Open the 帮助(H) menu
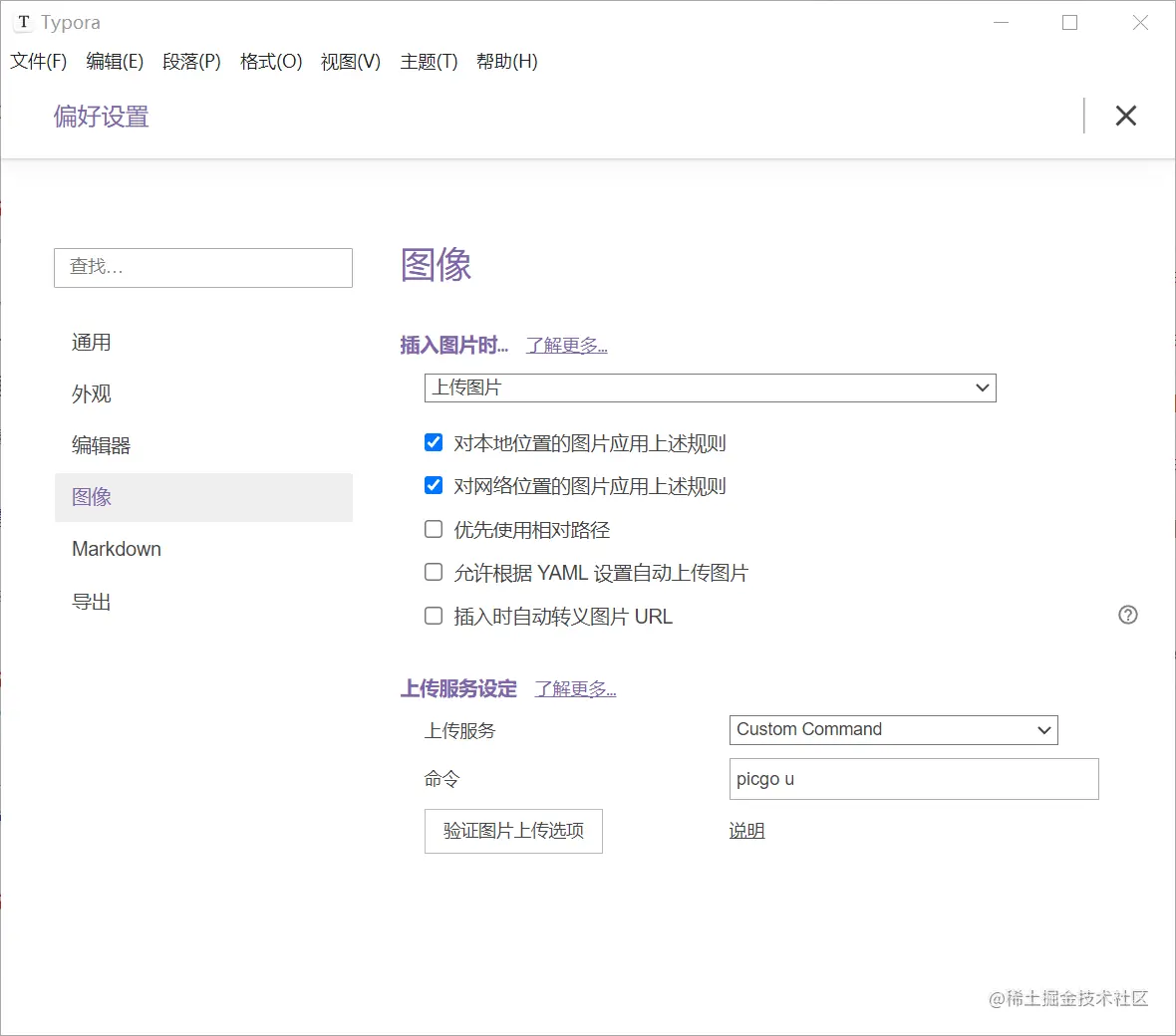This screenshot has height=1036, width=1176. 507,62
